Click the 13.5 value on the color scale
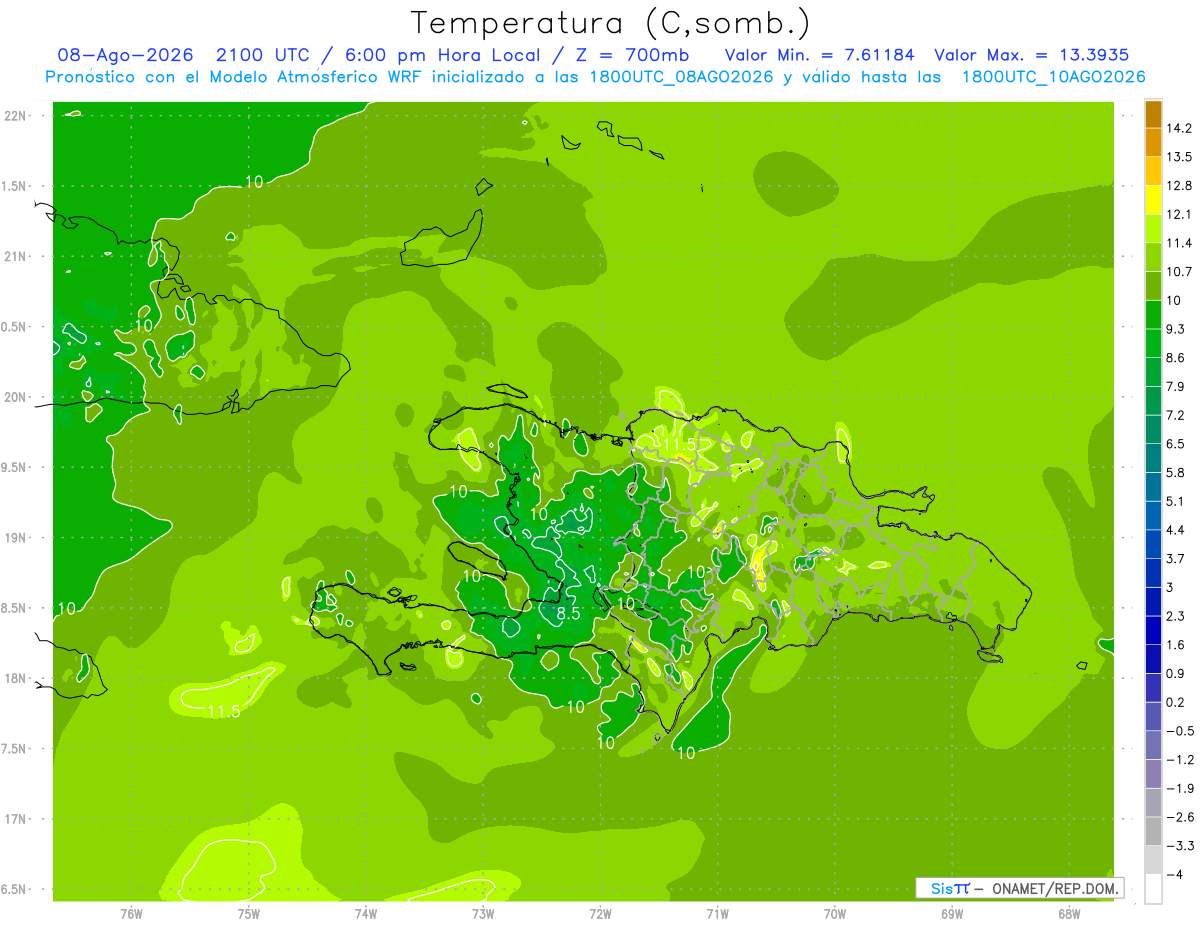This screenshot has height=927, width=1200. 1179,157
